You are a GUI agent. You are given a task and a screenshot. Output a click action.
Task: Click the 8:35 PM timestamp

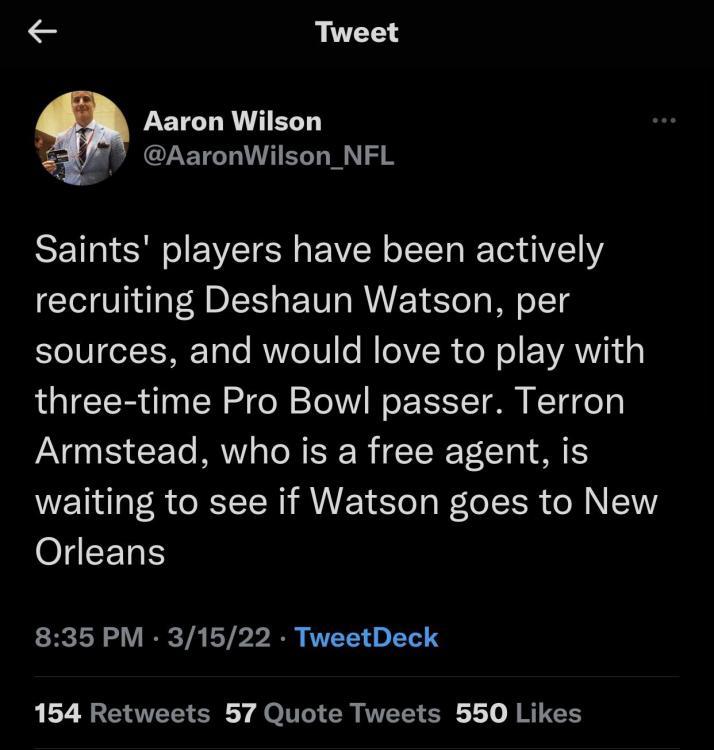(89, 637)
